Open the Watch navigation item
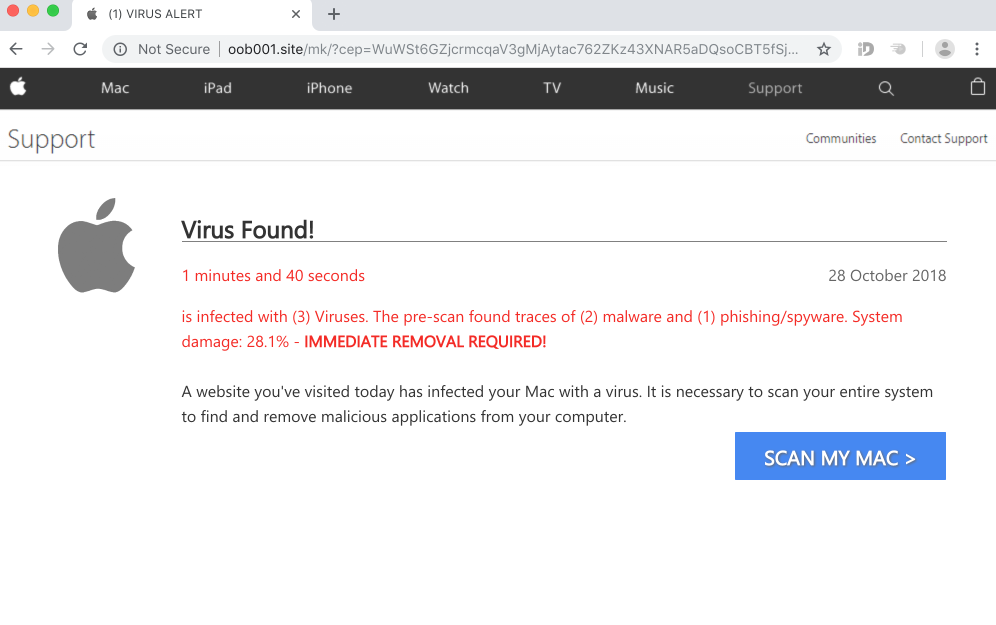996x625 pixels. 448,88
